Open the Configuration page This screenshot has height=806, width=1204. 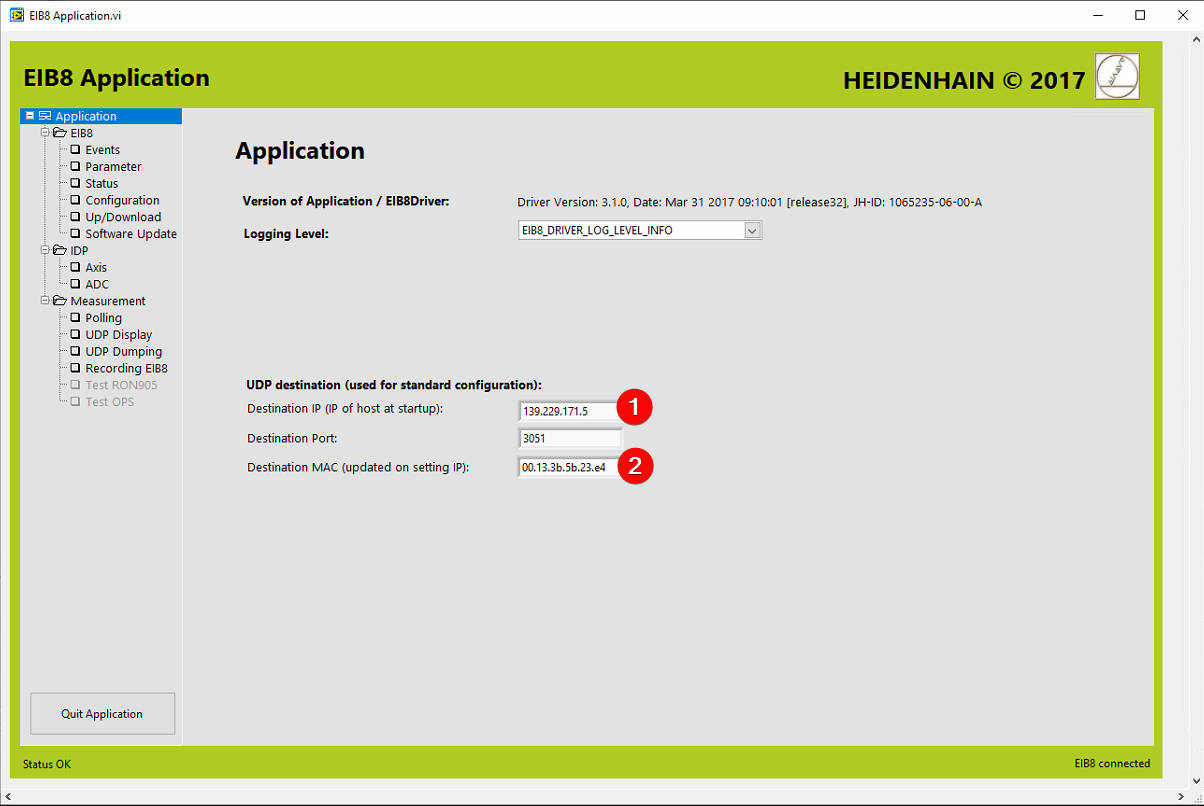click(122, 201)
